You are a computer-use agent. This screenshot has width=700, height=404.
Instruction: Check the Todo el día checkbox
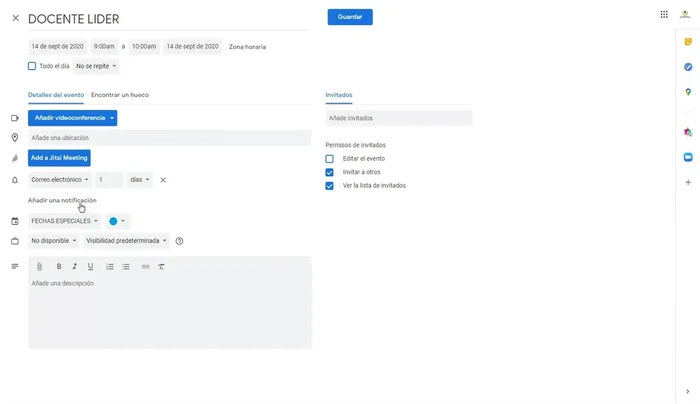pyautogui.click(x=32, y=66)
